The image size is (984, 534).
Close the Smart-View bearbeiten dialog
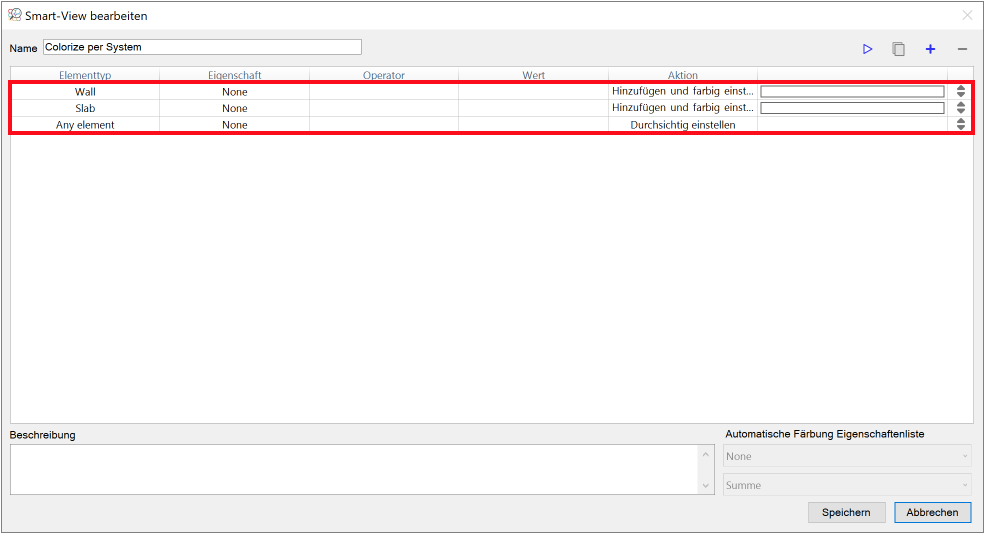pos(967,15)
